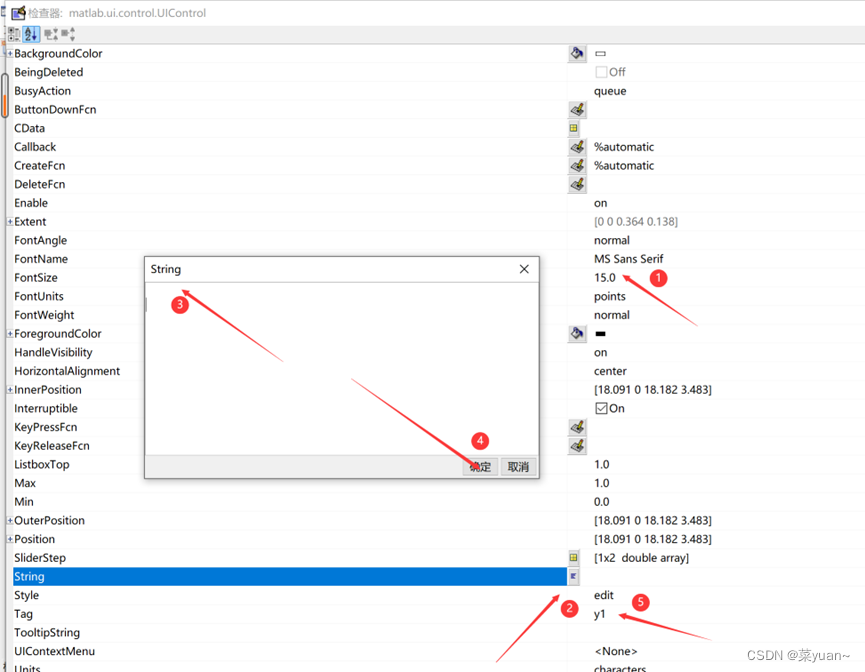Select the BusyAction property name

tap(42, 91)
